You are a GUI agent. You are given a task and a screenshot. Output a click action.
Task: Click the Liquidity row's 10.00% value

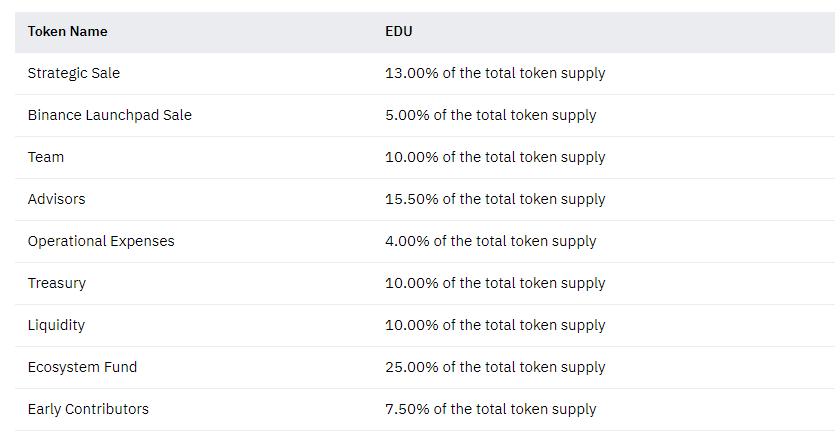point(495,325)
